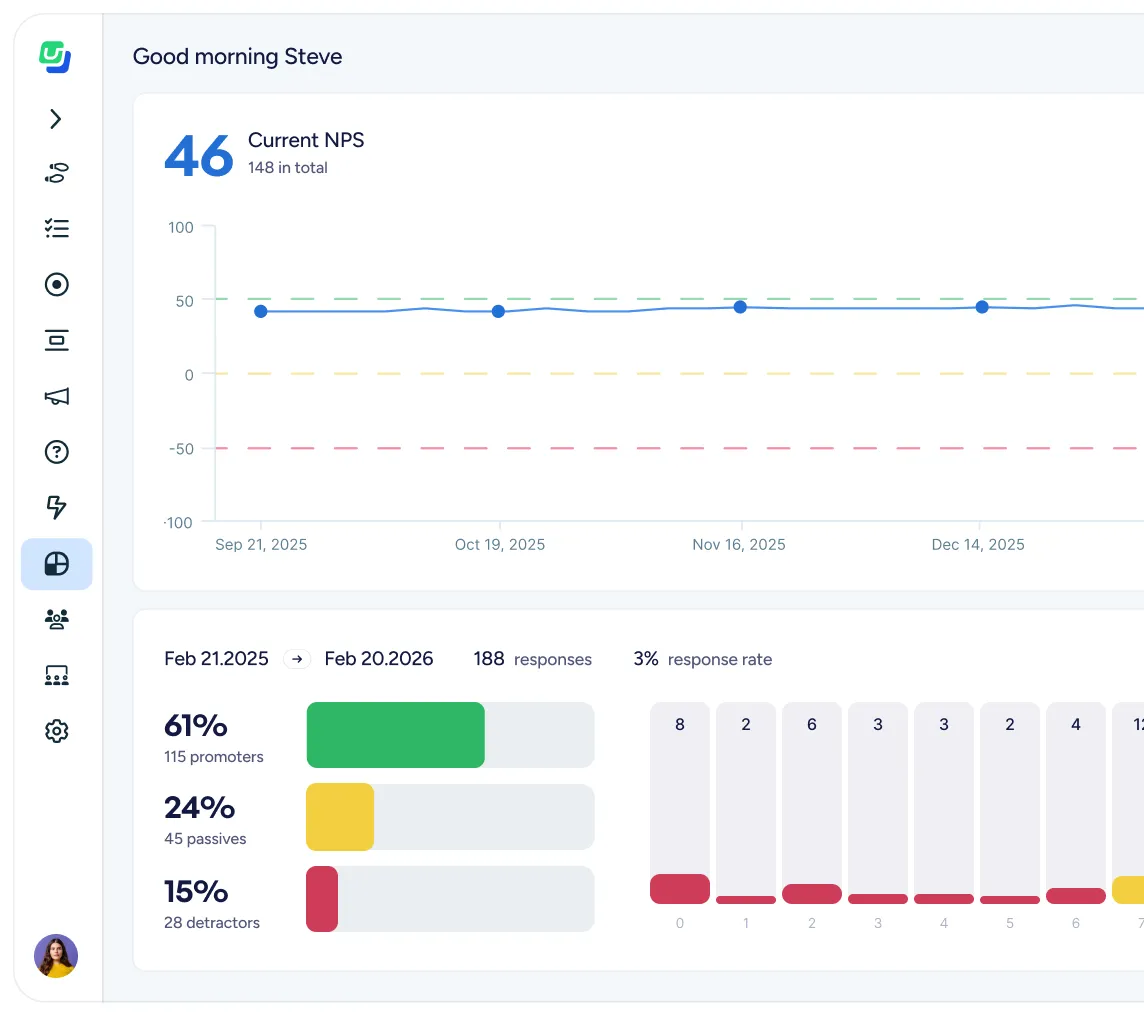1144x1016 pixels.
Task: Open the checklists icon in sidebar
Action: point(56,228)
